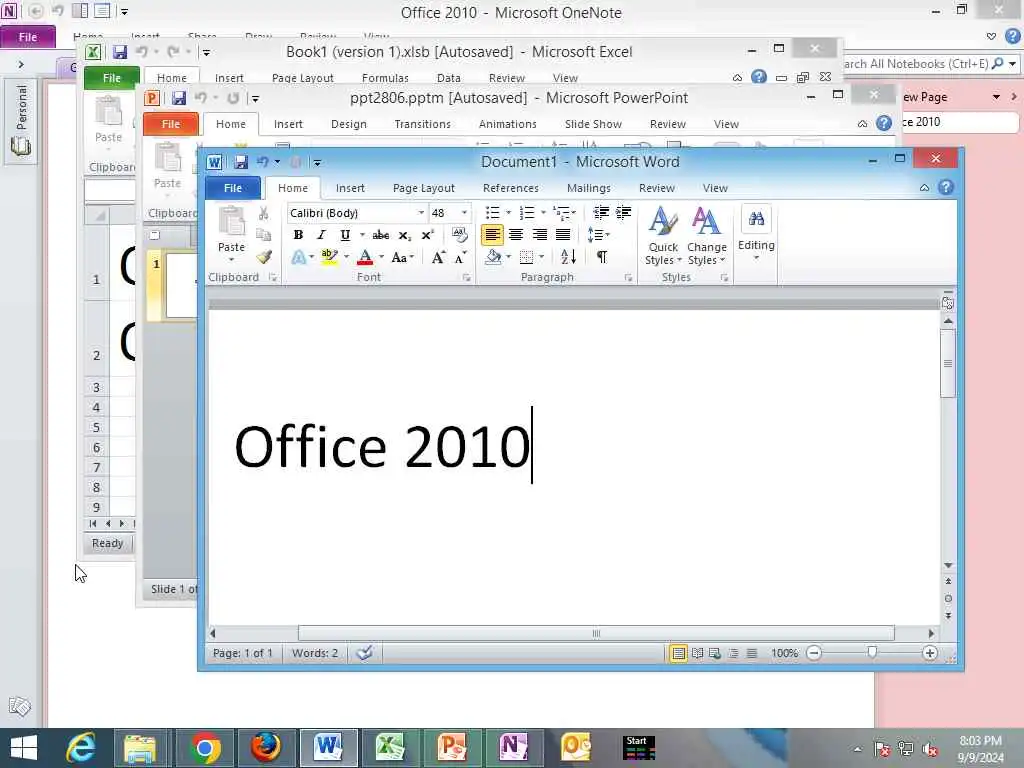Image resolution: width=1024 pixels, height=768 pixels.
Task: Click the Cut scissors icon in Word
Action: click(264, 214)
